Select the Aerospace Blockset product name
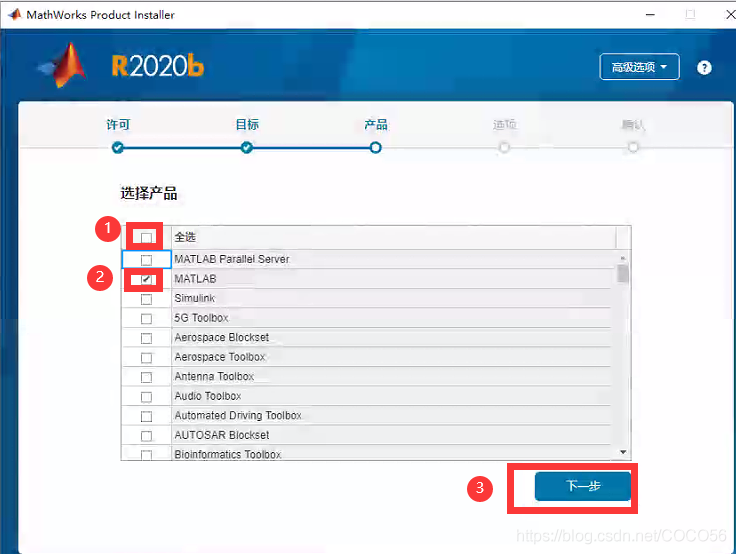 click(222, 338)
